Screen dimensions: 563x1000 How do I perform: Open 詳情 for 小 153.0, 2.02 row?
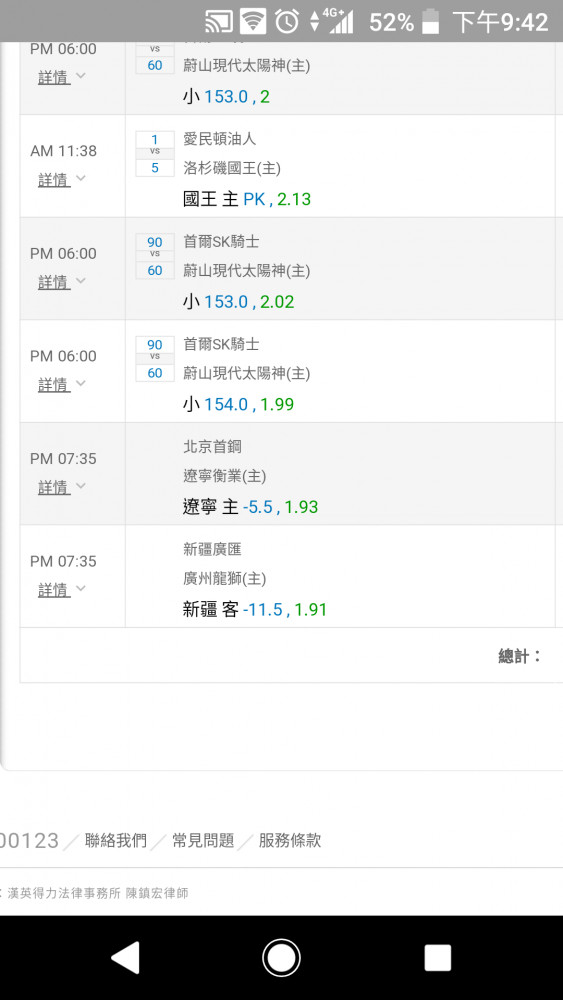click(x=61, y=282)
